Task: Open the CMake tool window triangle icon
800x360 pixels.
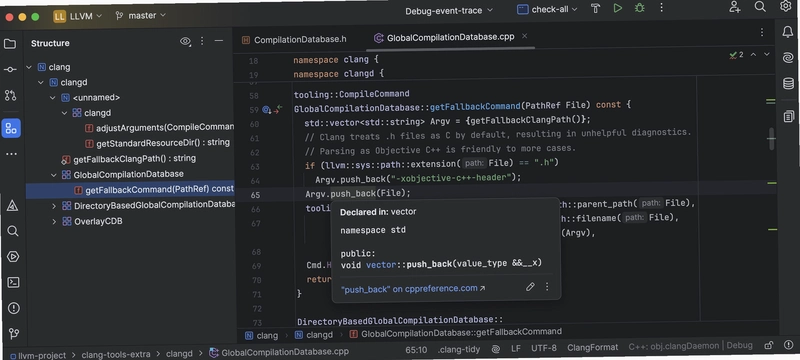Action: pyautogui.click(x=12, y=205)
